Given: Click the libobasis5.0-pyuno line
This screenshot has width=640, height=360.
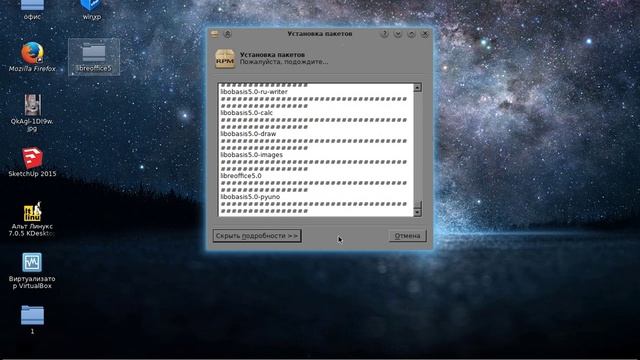Looking at the screenshot, I should click(250, 197).
